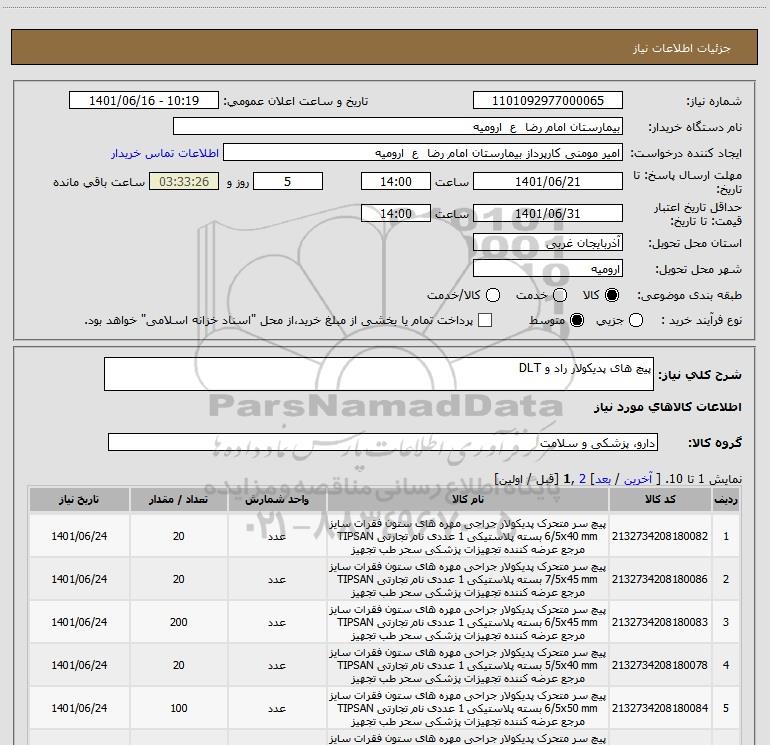The image size is (770, 745).
Task: Click the کد کالا column header
Action: tap(660, 499)
